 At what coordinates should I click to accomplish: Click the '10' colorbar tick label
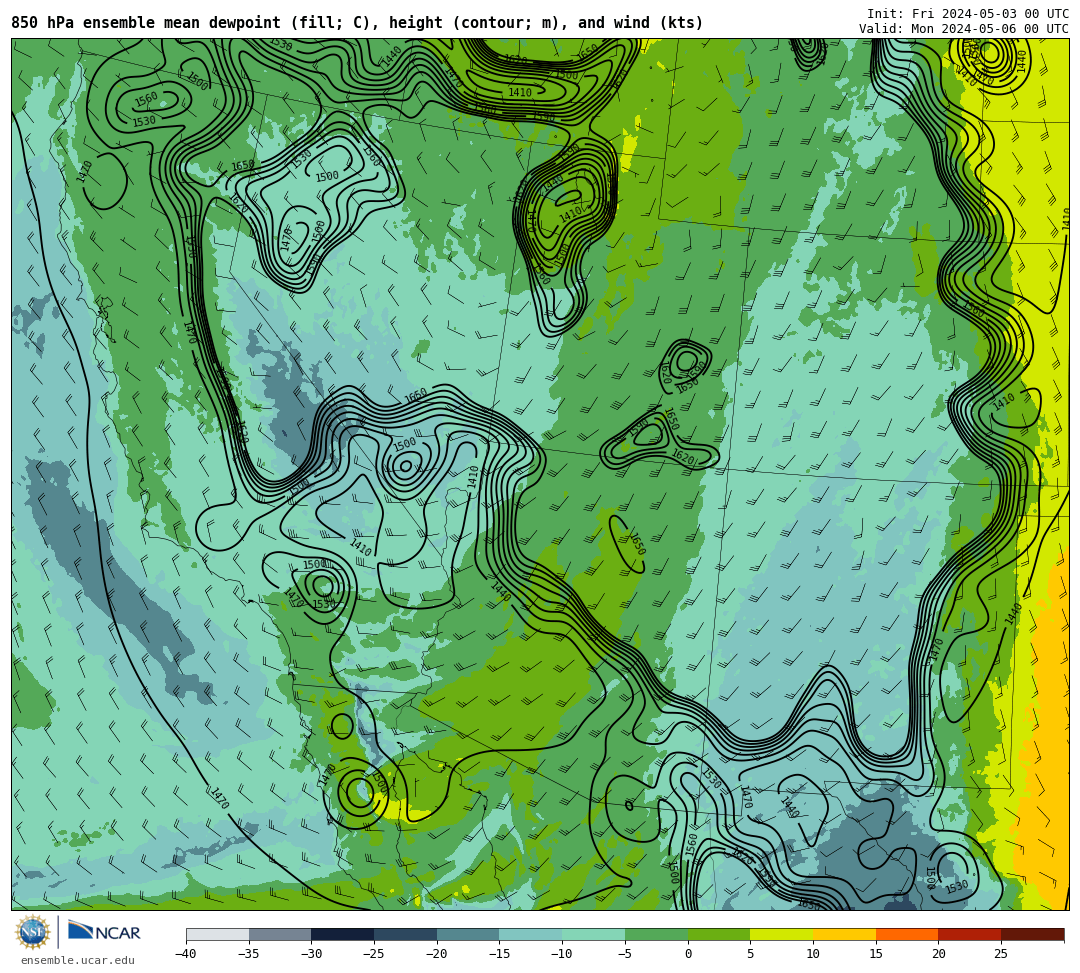[813, 954]
